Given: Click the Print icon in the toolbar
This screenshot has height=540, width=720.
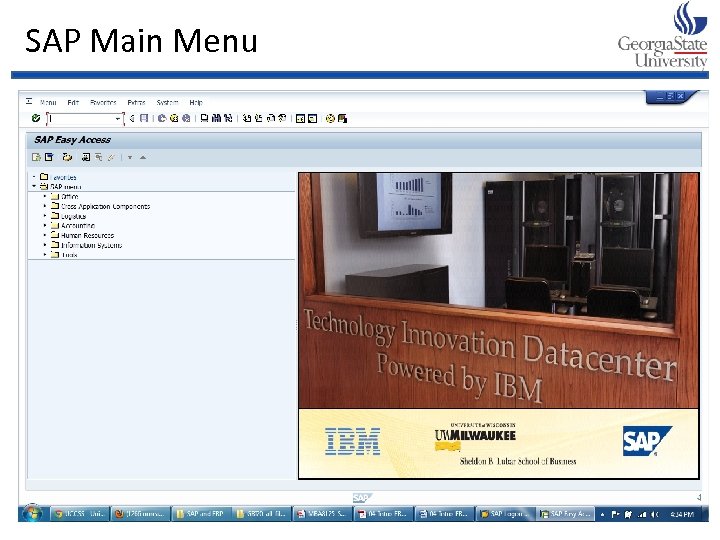Looking at the screenshot, I should pyautogui.click(x=204, y=118).
